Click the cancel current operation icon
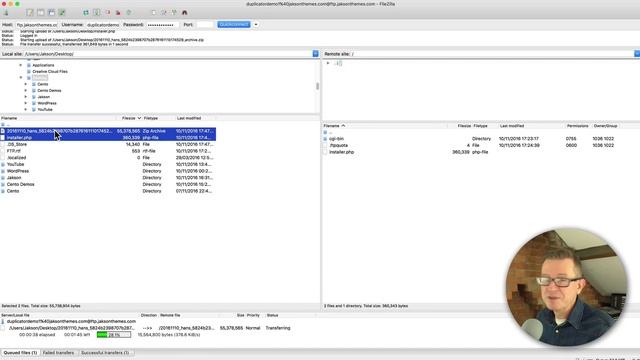 (x=108, y=13)
